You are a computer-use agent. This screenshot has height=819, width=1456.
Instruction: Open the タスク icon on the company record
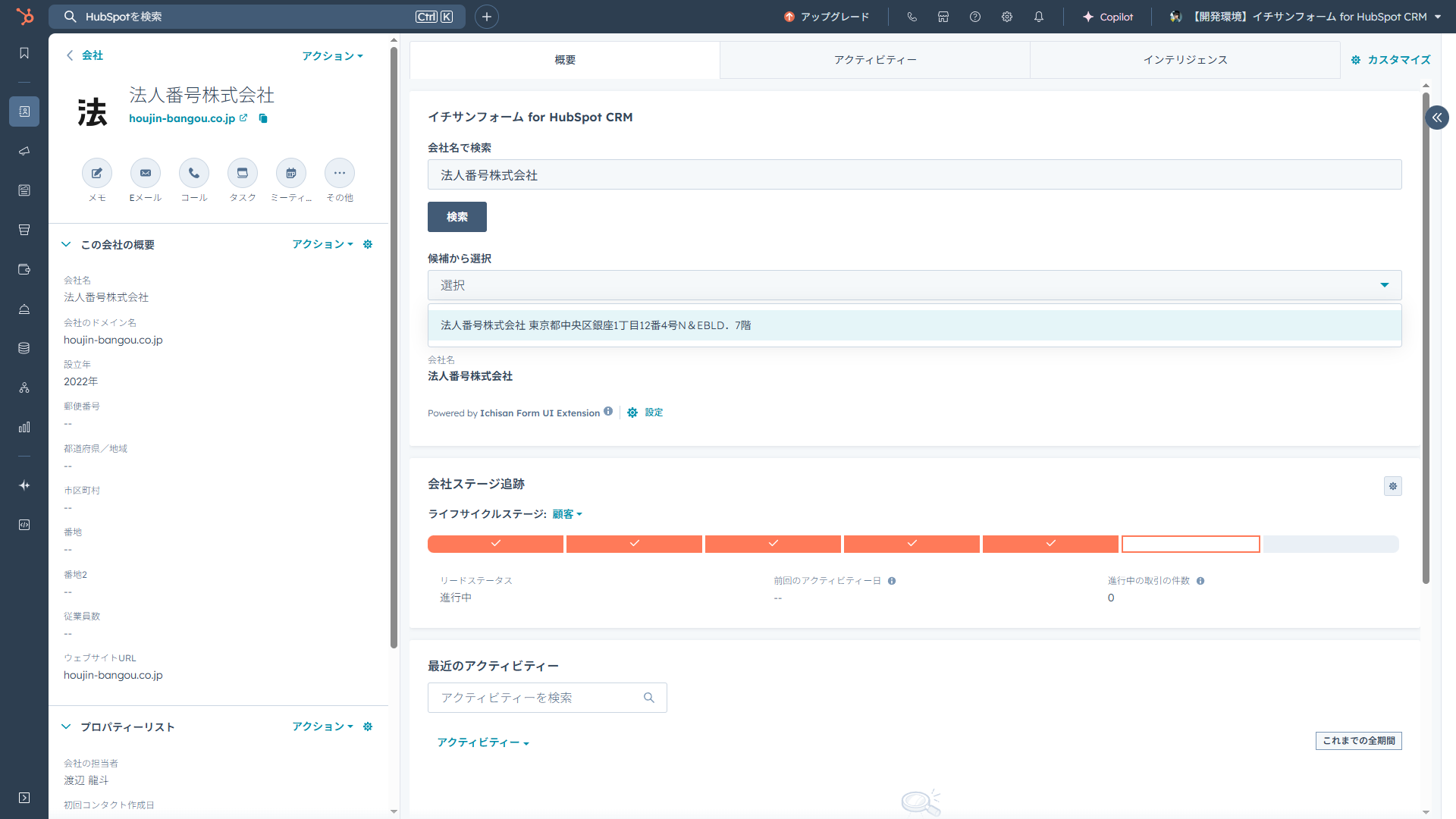click(242, 173)
